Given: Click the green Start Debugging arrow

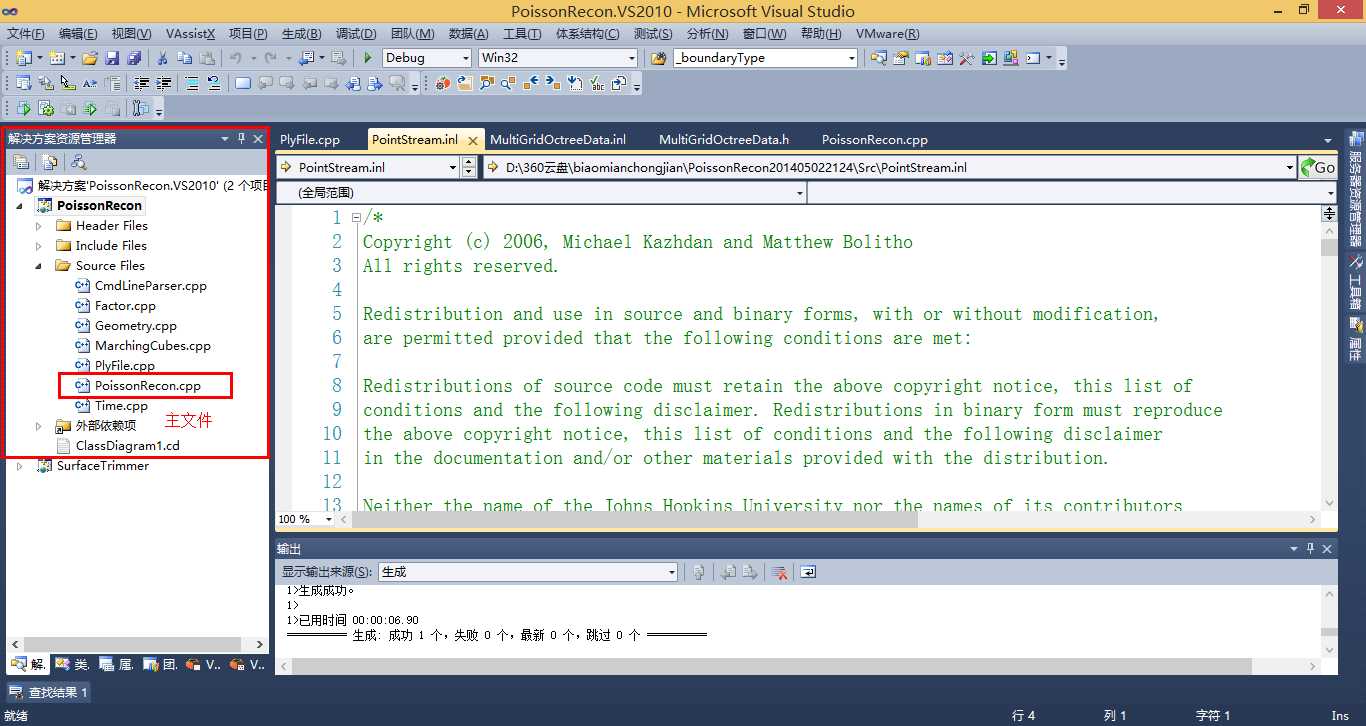Looking at the screenshot, I should (x=368, y=58).
